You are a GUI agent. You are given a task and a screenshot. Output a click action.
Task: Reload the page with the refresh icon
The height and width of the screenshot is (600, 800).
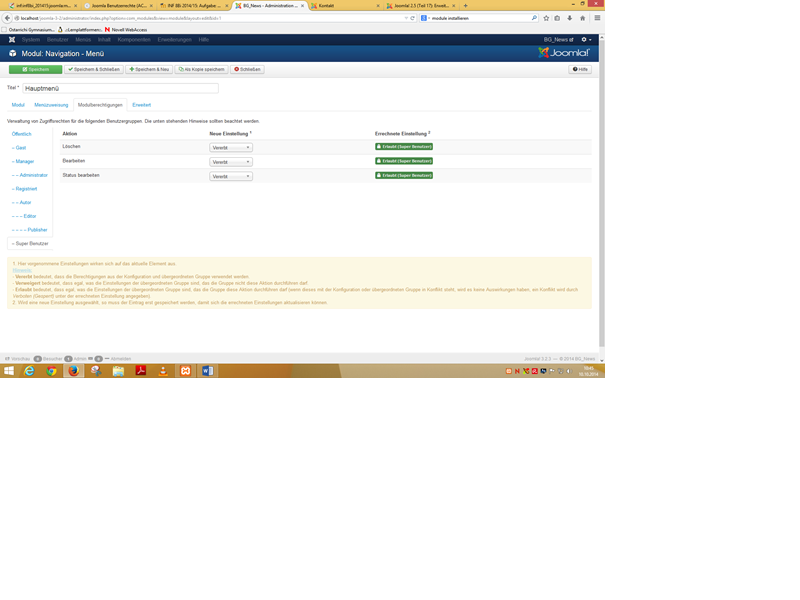click(412, 18)
